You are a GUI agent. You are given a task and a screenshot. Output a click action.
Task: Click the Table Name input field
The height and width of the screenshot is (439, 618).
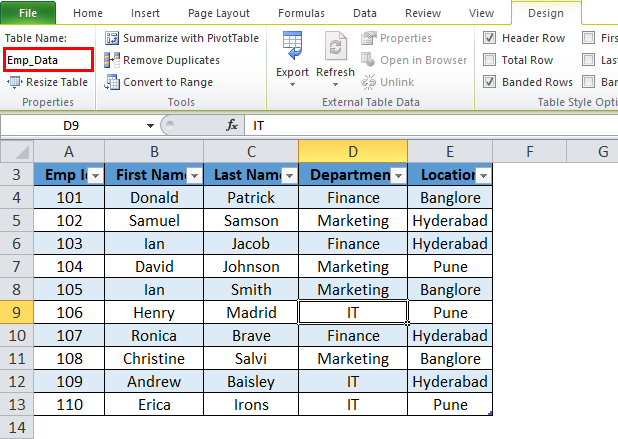[x=47, y=60]
